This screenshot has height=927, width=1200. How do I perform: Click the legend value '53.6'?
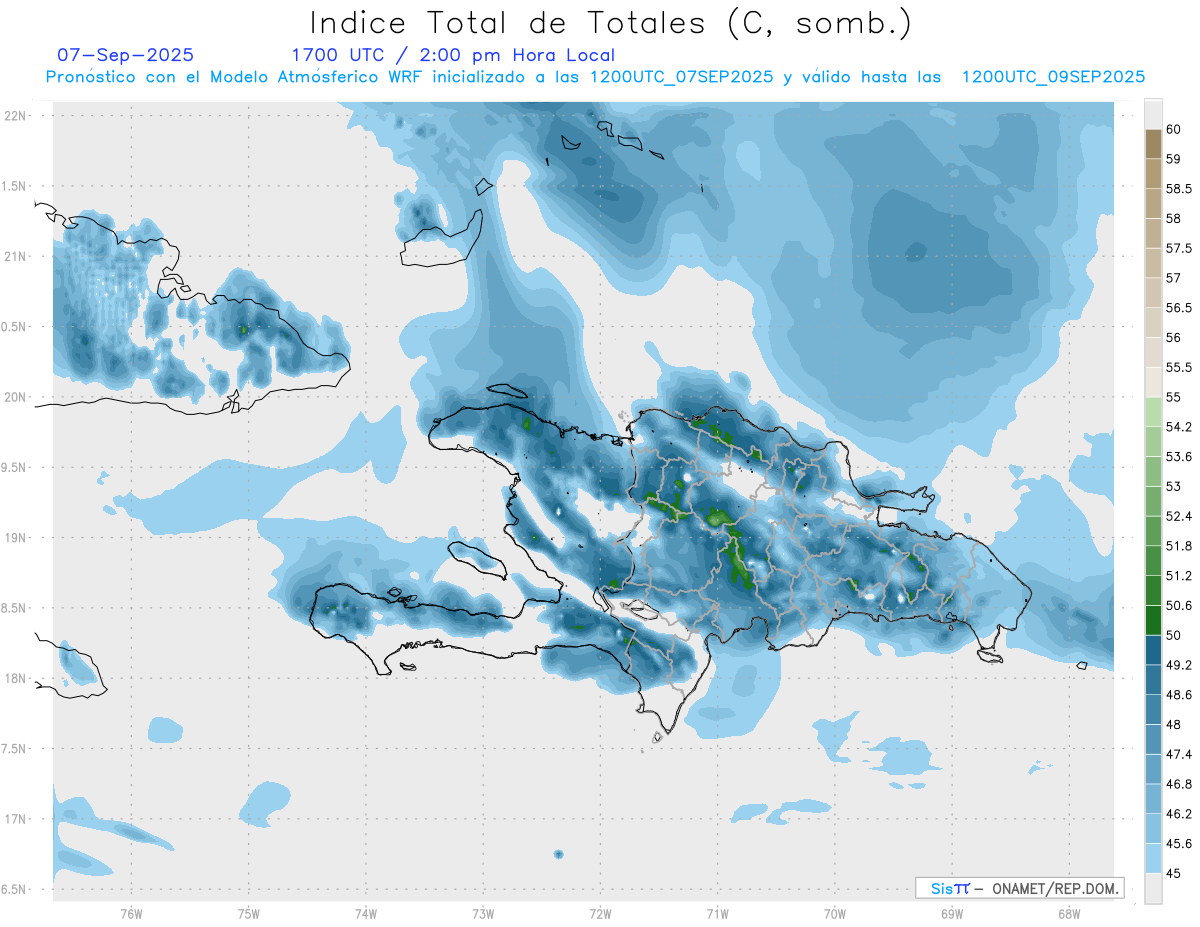(x=1178, y=457)
